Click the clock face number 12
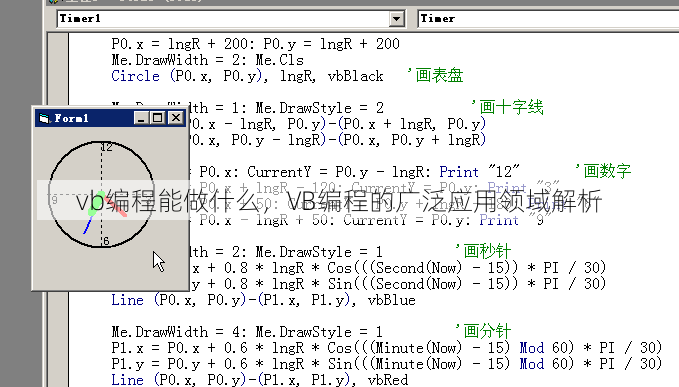This screenshot has width=679, height=387. point(107,147)
